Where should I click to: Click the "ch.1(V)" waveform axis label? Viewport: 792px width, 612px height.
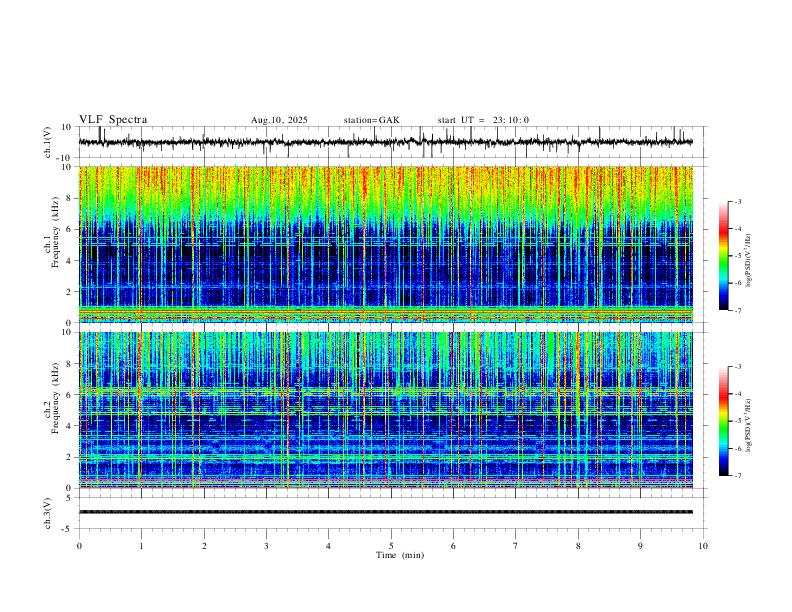point(48,142)
